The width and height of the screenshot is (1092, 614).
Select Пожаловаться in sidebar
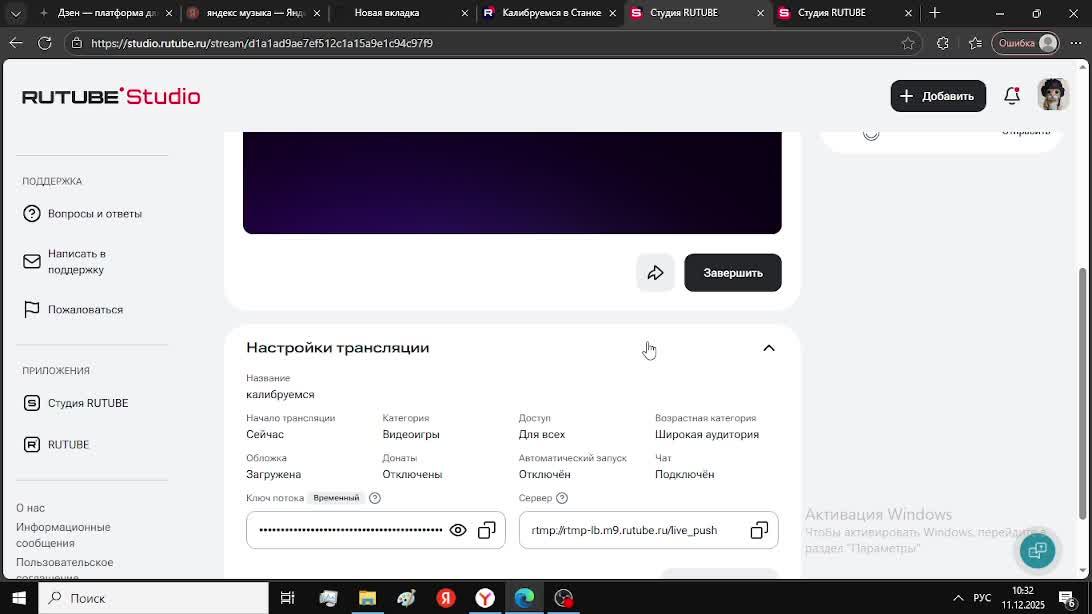72,310
